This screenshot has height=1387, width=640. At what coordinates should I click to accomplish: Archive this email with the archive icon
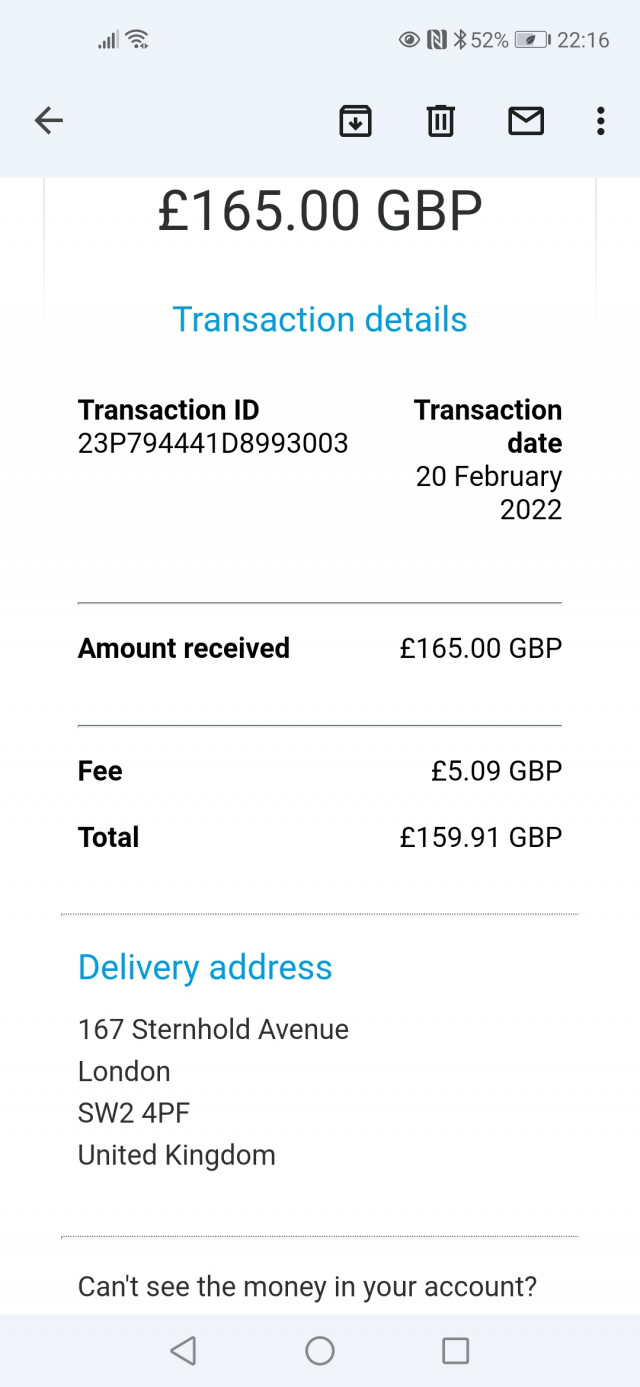click(356, 121)
